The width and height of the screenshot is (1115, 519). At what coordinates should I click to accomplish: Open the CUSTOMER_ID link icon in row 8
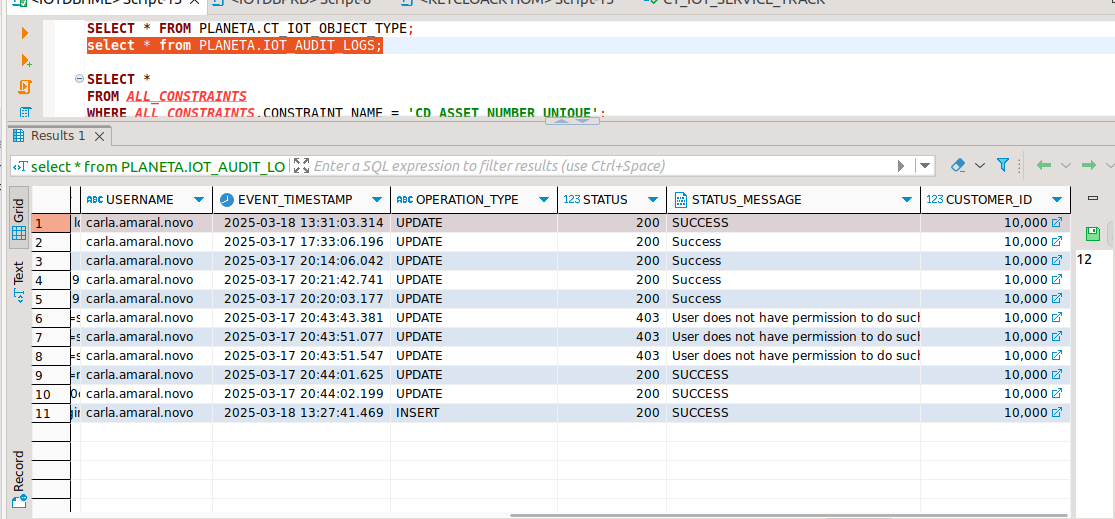(1057, 355)
